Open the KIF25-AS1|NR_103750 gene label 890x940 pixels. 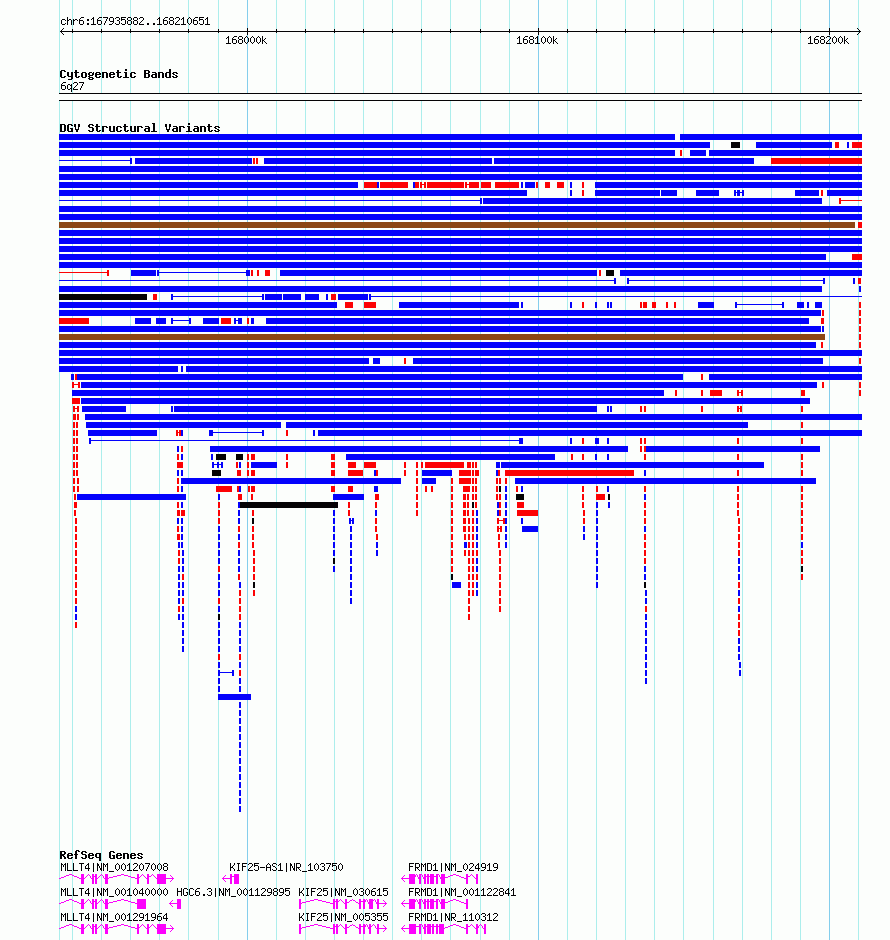click(x=286, y=867)
